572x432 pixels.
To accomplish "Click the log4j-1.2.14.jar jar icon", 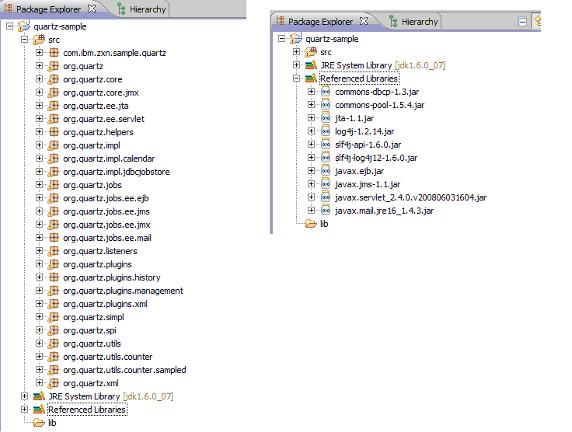I will (325, 131).
